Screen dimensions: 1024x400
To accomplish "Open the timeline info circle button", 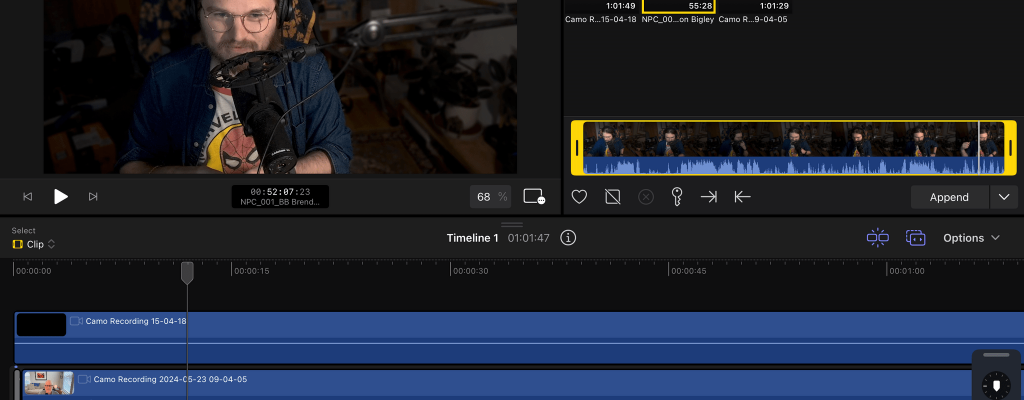I will [568, 238].
